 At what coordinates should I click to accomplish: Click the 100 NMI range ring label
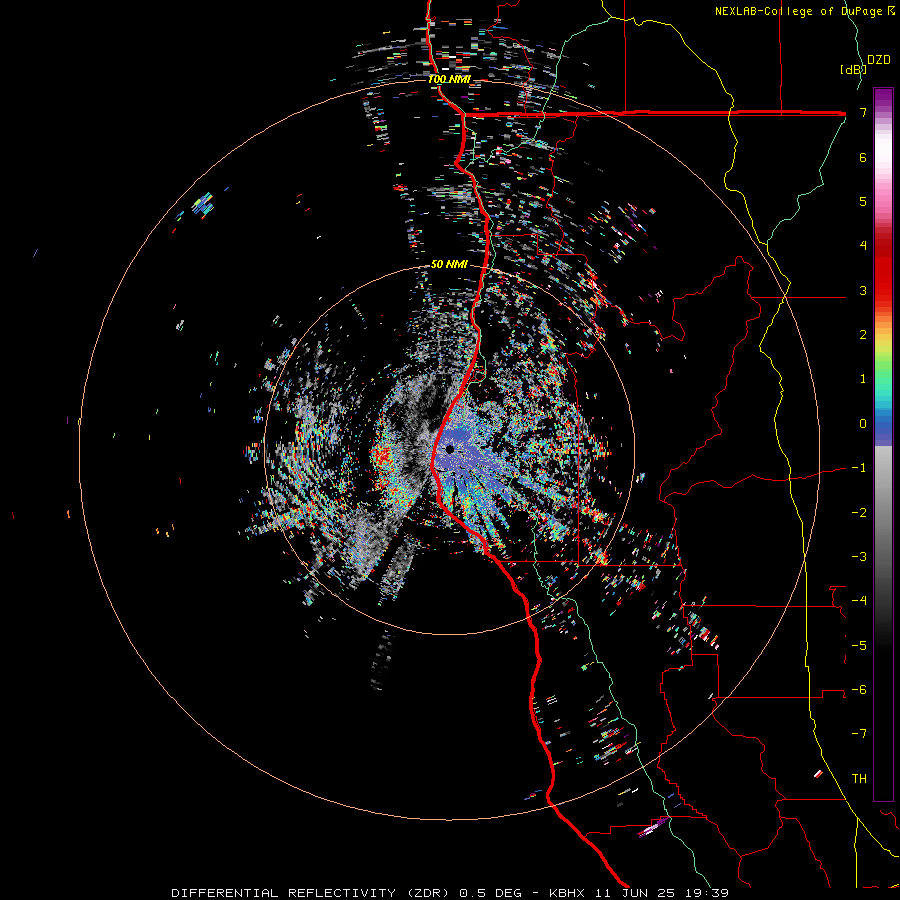pos(449,79)
